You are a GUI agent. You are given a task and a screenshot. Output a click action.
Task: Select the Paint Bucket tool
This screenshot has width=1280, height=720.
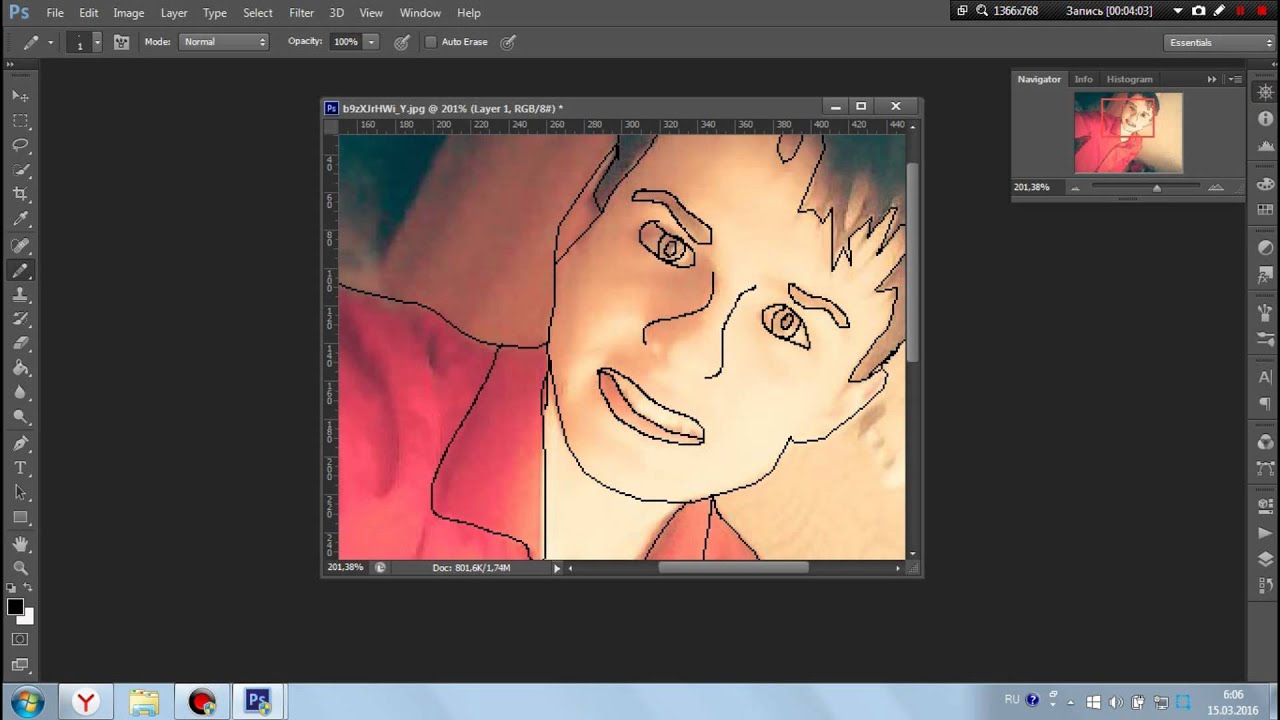coord(20,369)
